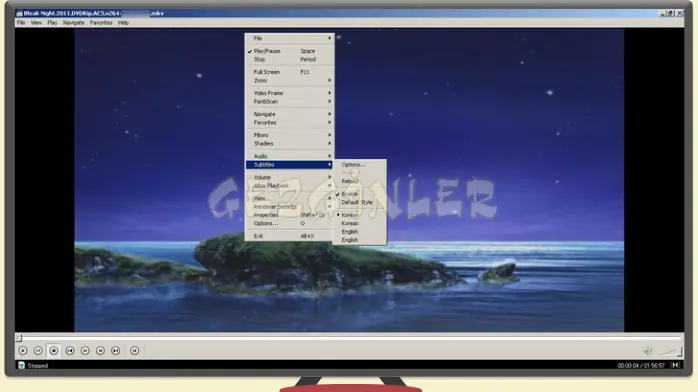Expand Navigate submenu in the context menu
Screen dimensions: 698x392
coord(289,114)
